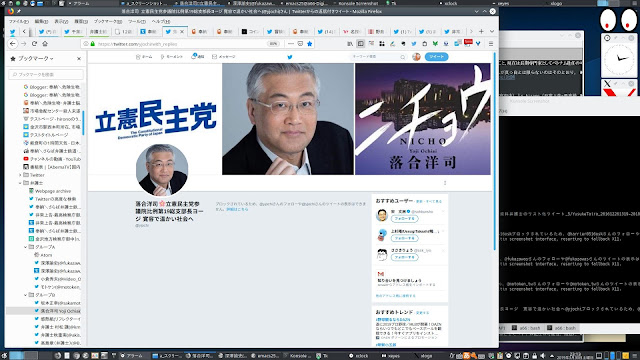Click the green padlock in address bar

[93, 44]
